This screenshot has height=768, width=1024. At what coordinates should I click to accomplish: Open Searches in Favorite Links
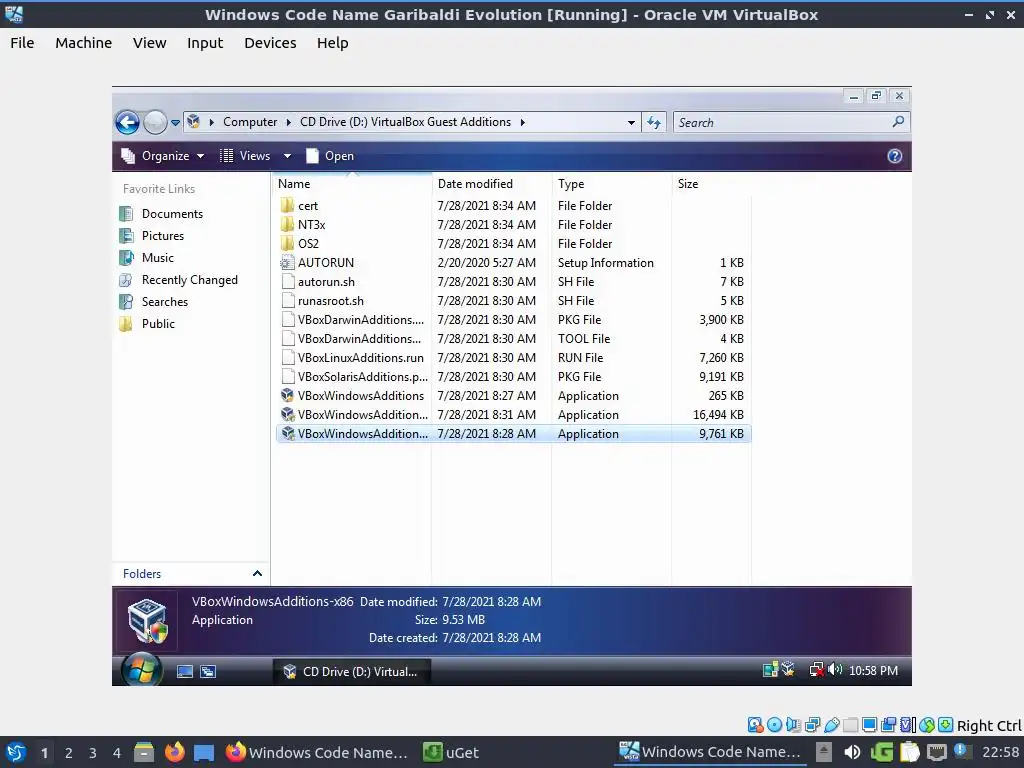(154, 302)
